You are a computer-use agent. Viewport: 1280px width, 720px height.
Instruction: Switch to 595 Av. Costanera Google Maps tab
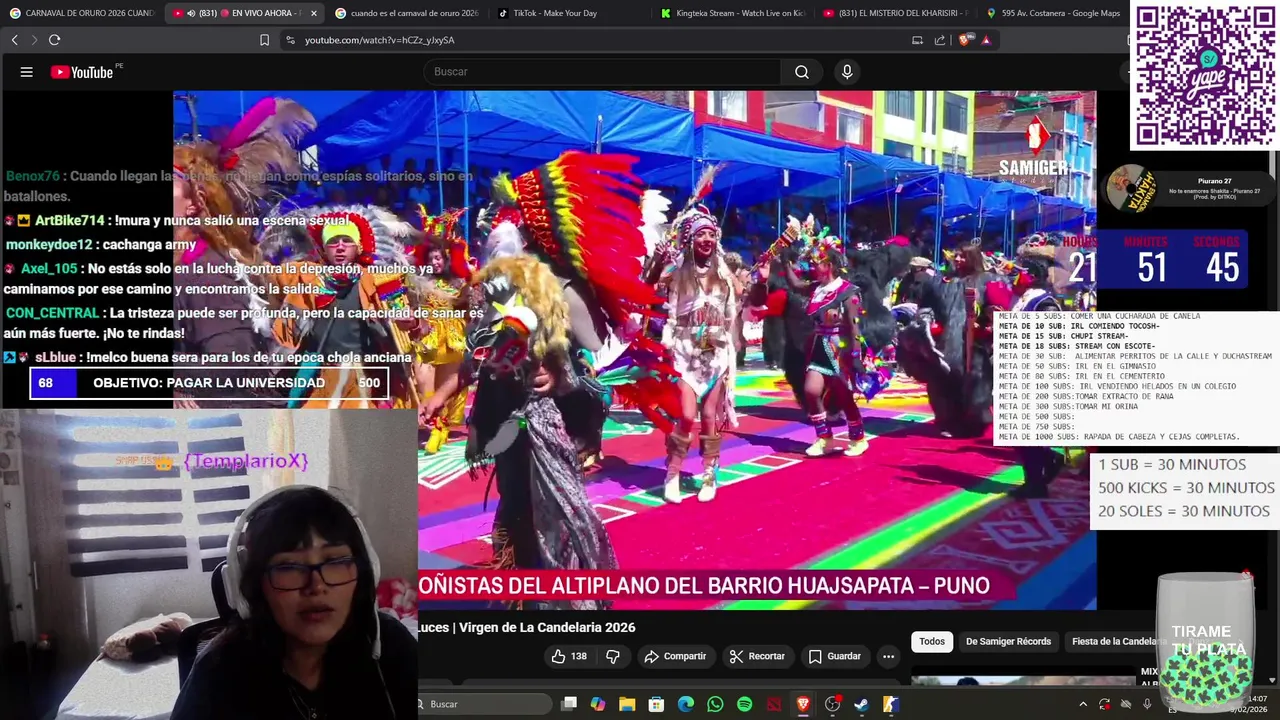pyautogui.click(x=1053, y=13)
